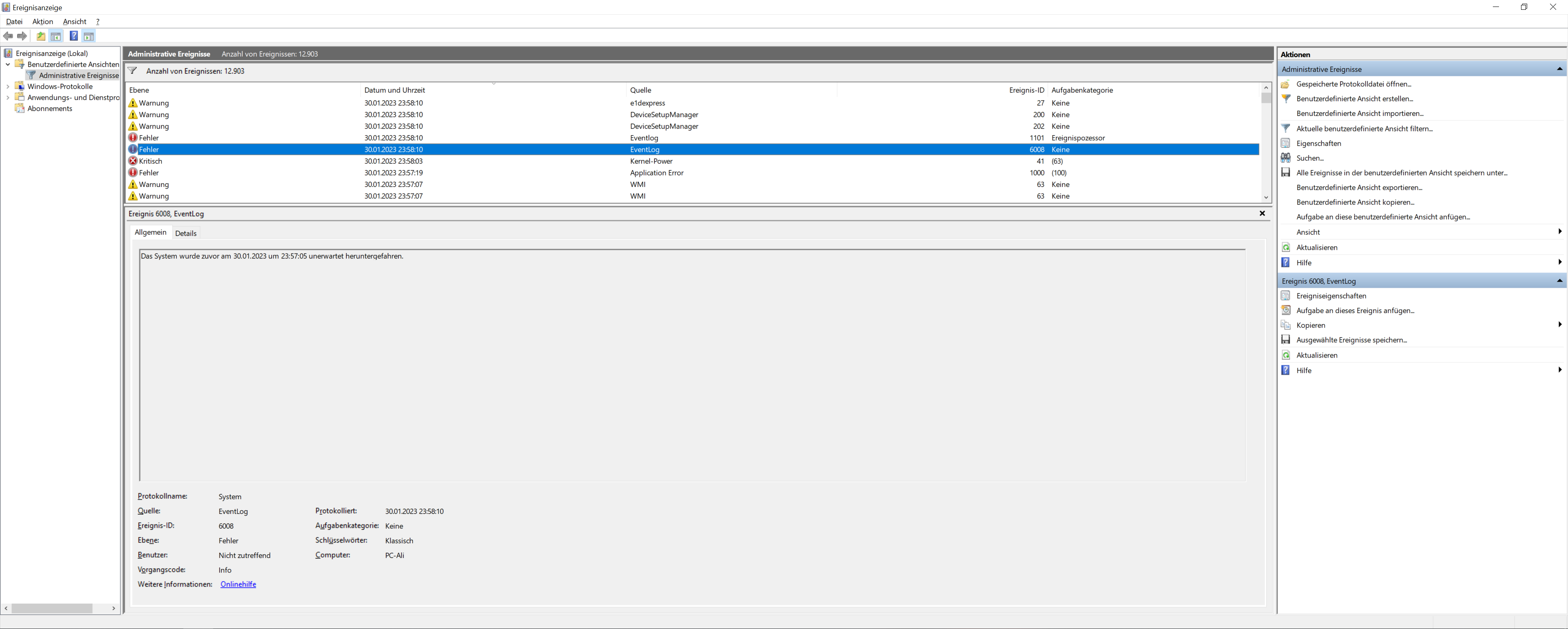Click the toolbar Back arrow

click(8, 36)
